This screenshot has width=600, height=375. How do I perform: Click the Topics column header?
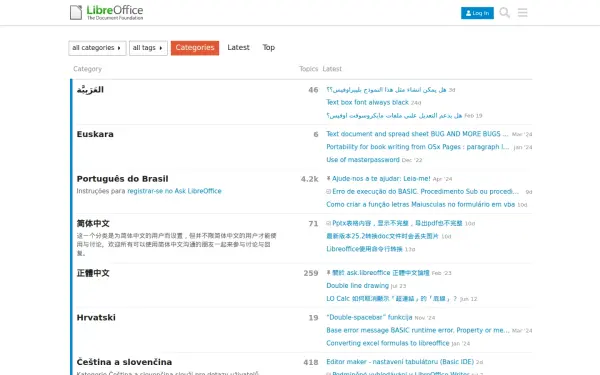click(308, 69)
